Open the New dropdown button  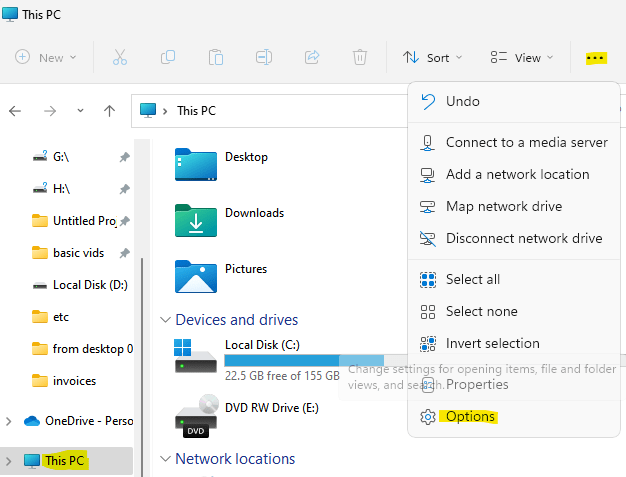point(46,57)
